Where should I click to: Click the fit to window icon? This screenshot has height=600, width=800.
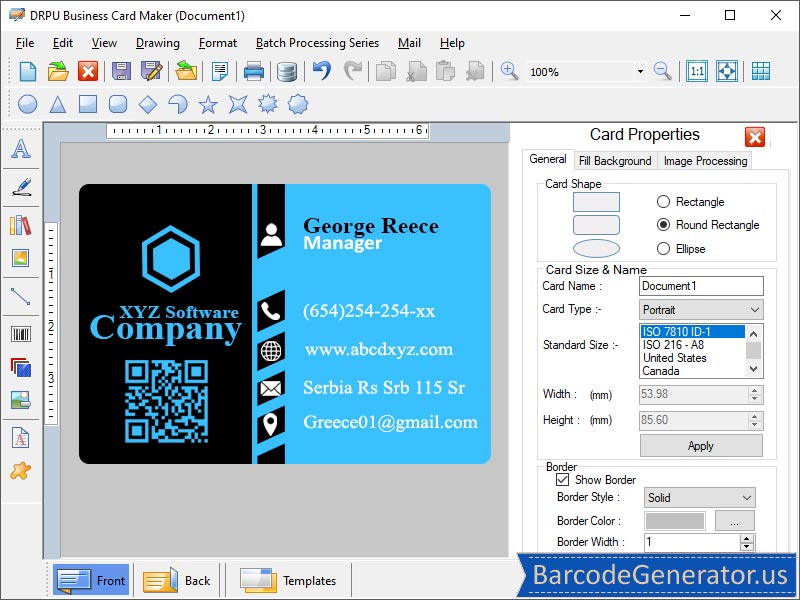tap(727, 71)
